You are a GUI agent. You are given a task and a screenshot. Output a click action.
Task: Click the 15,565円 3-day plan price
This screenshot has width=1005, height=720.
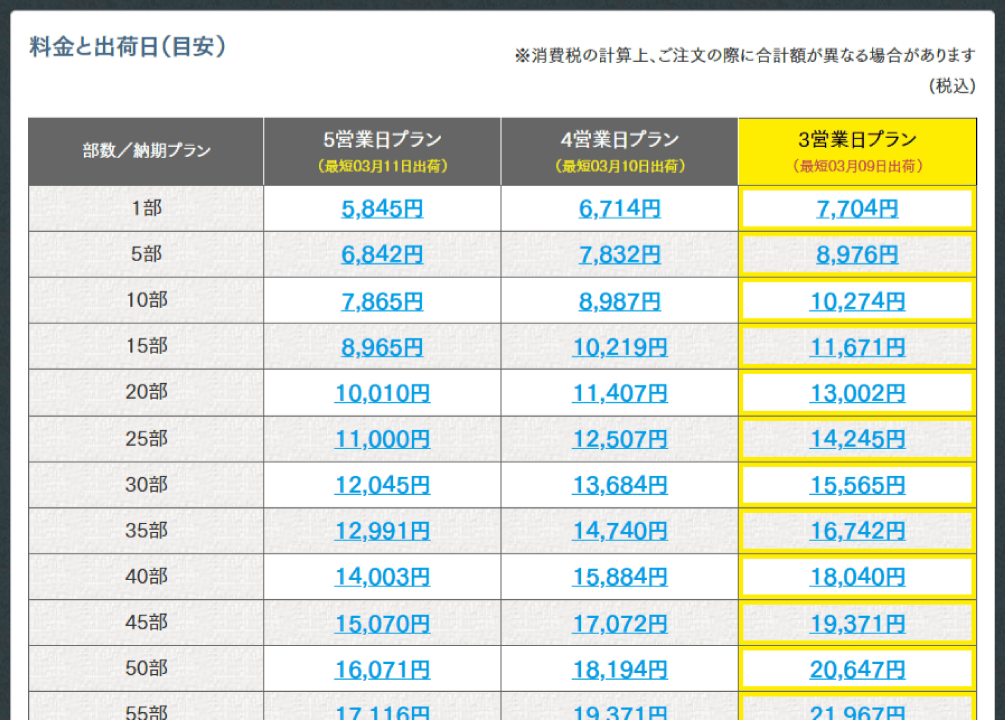857,485
